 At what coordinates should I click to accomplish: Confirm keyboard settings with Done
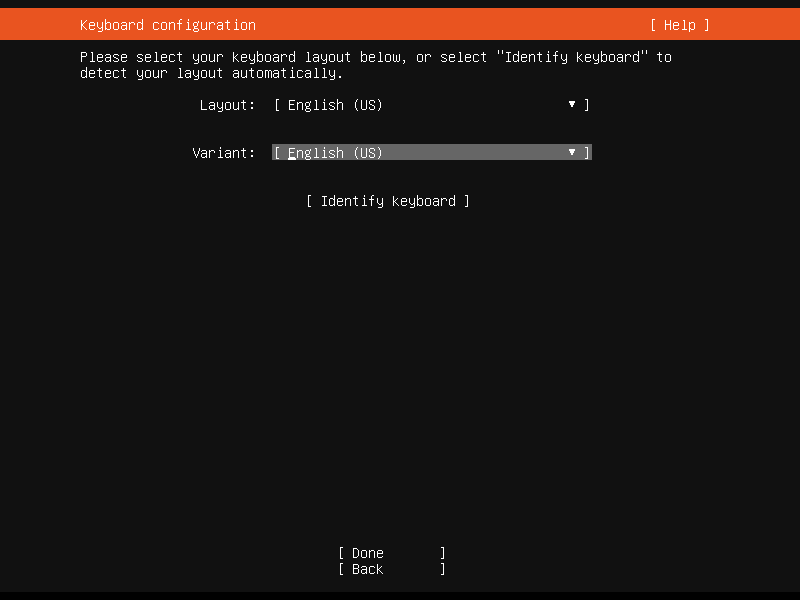click(390, 552)
